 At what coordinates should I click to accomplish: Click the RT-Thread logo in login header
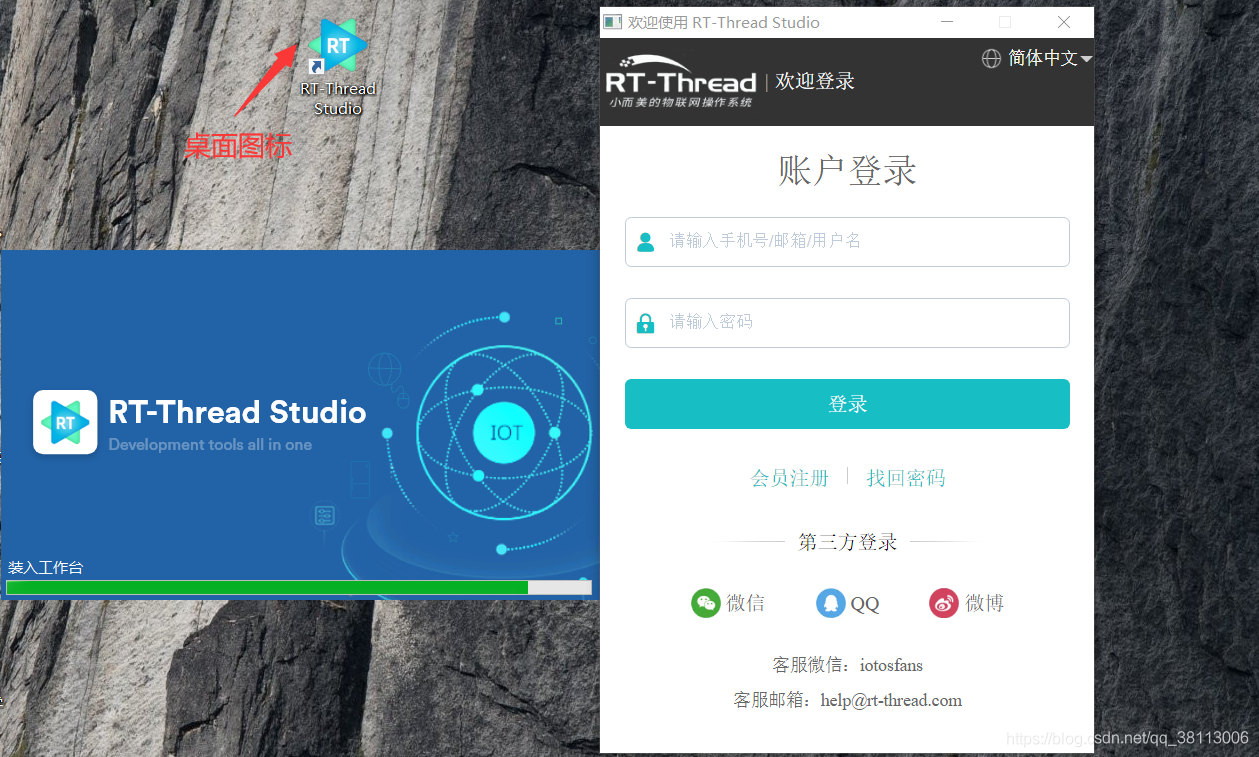point(681,82)
